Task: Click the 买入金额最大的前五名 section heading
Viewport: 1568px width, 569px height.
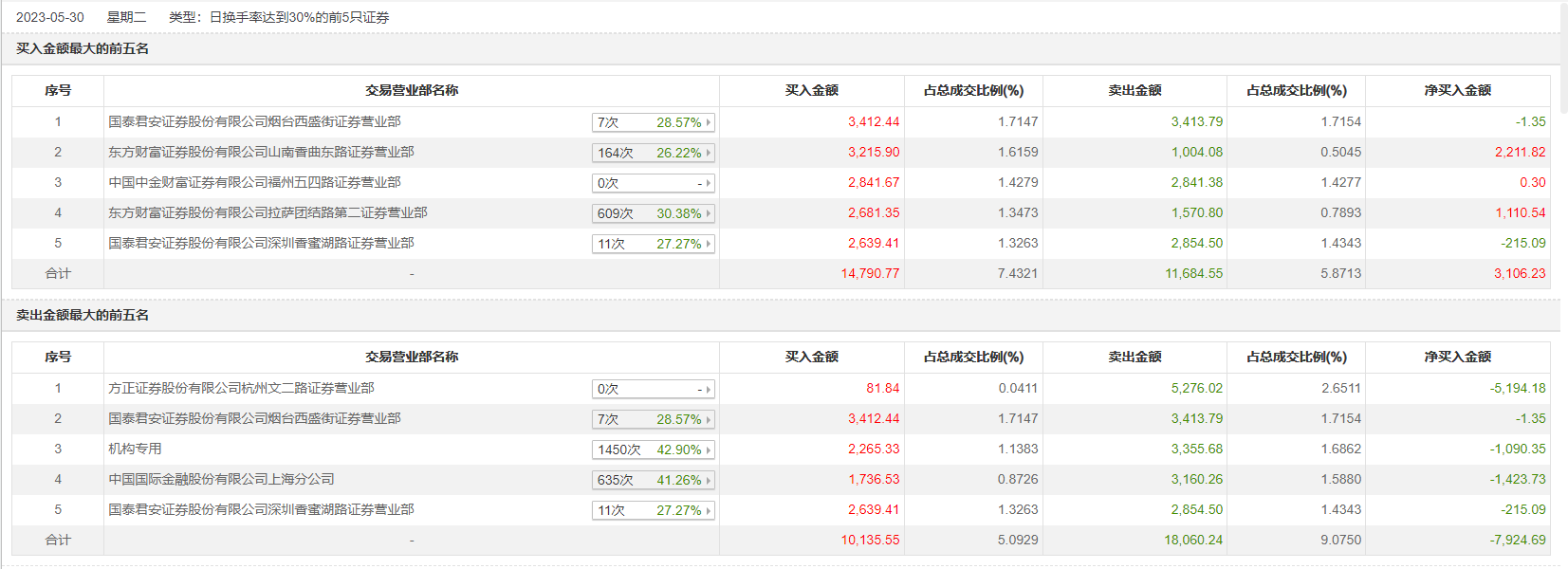Action: (83, 48)
